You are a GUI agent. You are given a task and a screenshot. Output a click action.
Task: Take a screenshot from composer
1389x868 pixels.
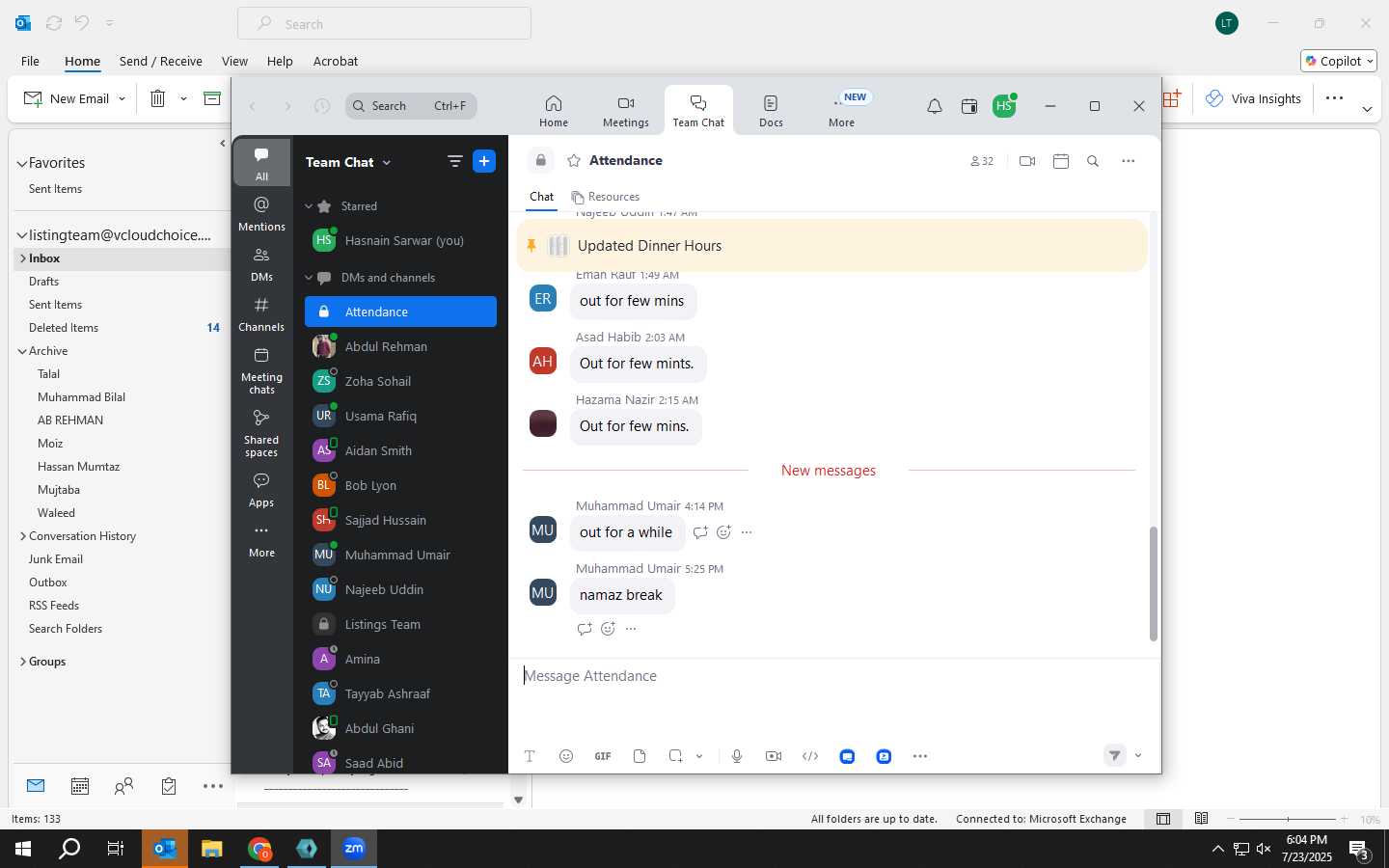click(675, 756)
